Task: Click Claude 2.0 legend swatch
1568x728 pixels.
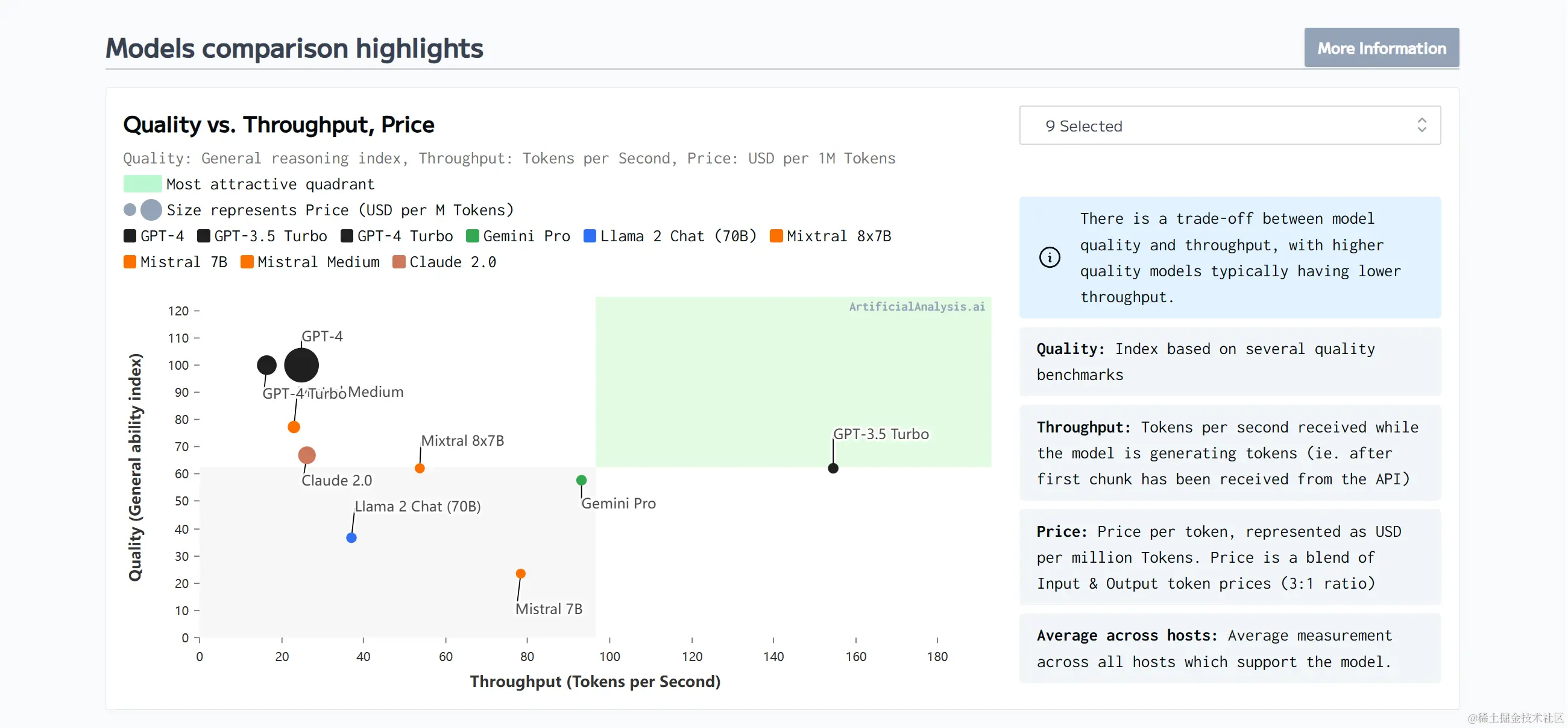Action: click(x=399, y=262)
